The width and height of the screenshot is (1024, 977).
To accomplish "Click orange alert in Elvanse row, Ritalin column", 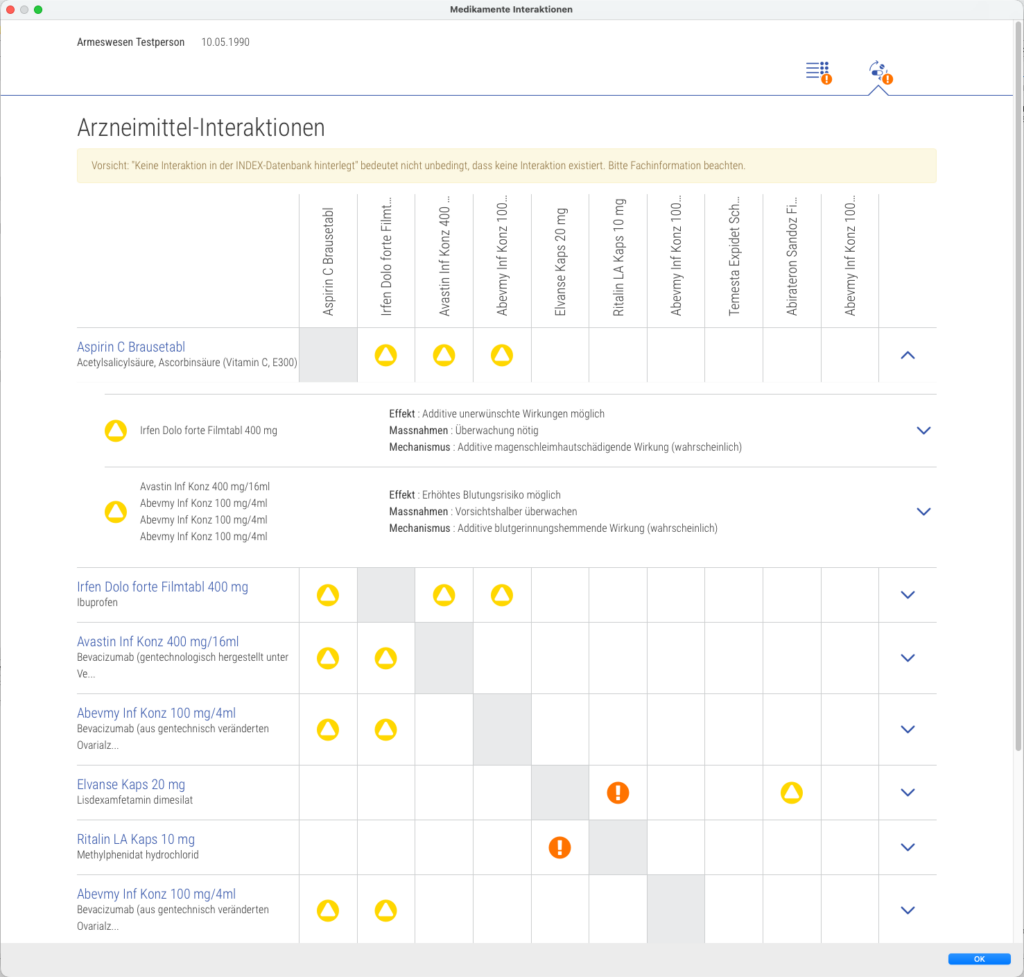I will click(618, 792).
